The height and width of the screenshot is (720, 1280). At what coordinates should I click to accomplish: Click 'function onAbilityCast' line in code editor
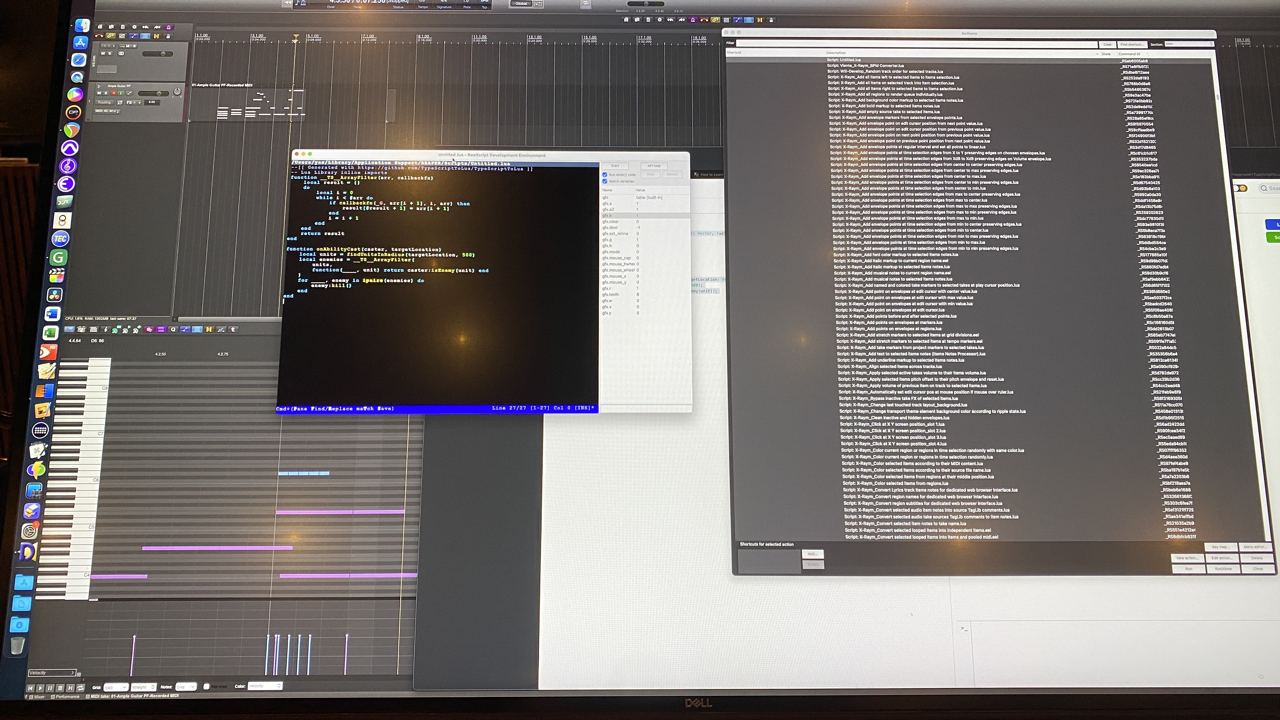(363, 249)
